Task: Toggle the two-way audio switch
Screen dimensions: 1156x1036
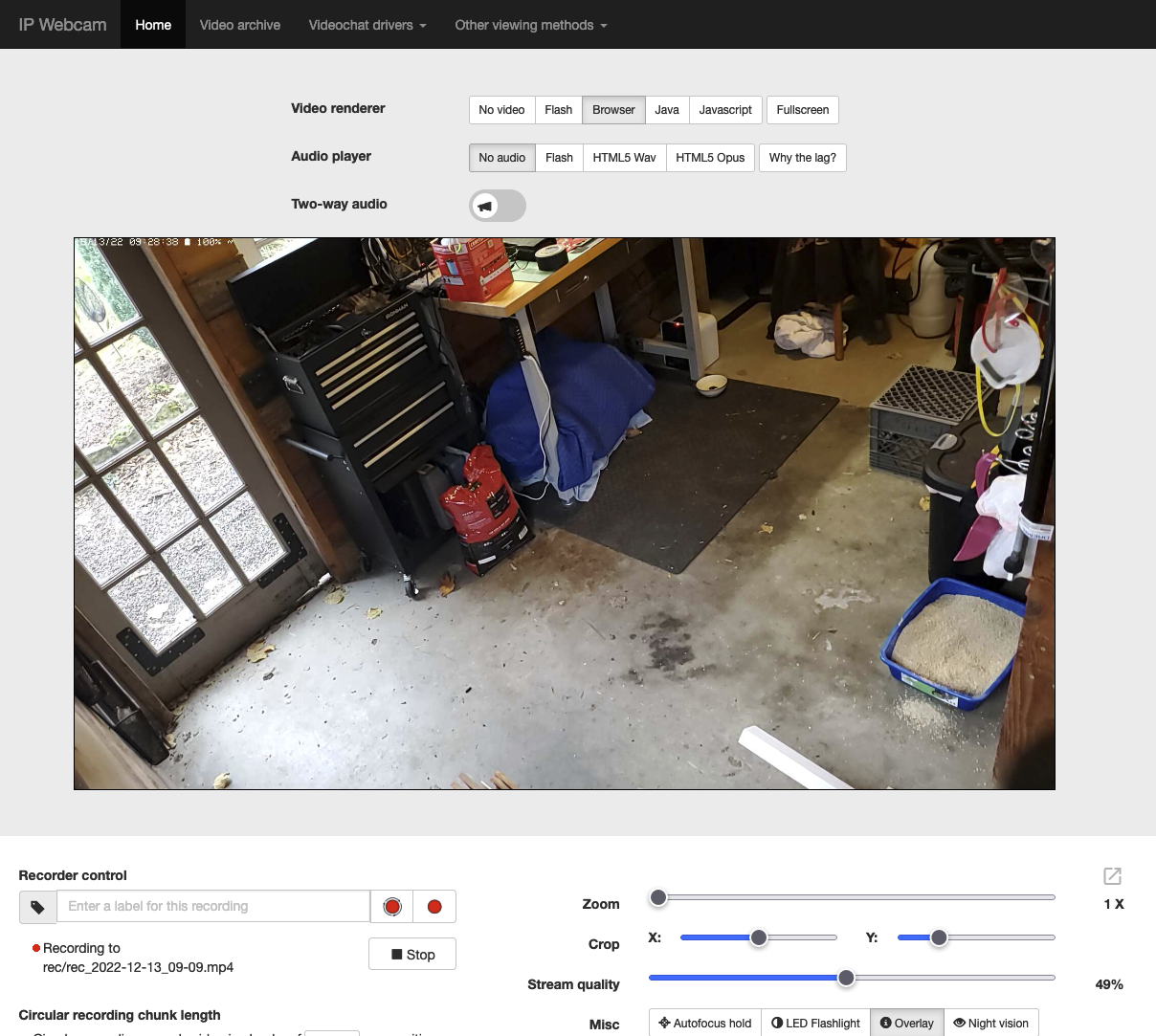Action: click(497, 206)
